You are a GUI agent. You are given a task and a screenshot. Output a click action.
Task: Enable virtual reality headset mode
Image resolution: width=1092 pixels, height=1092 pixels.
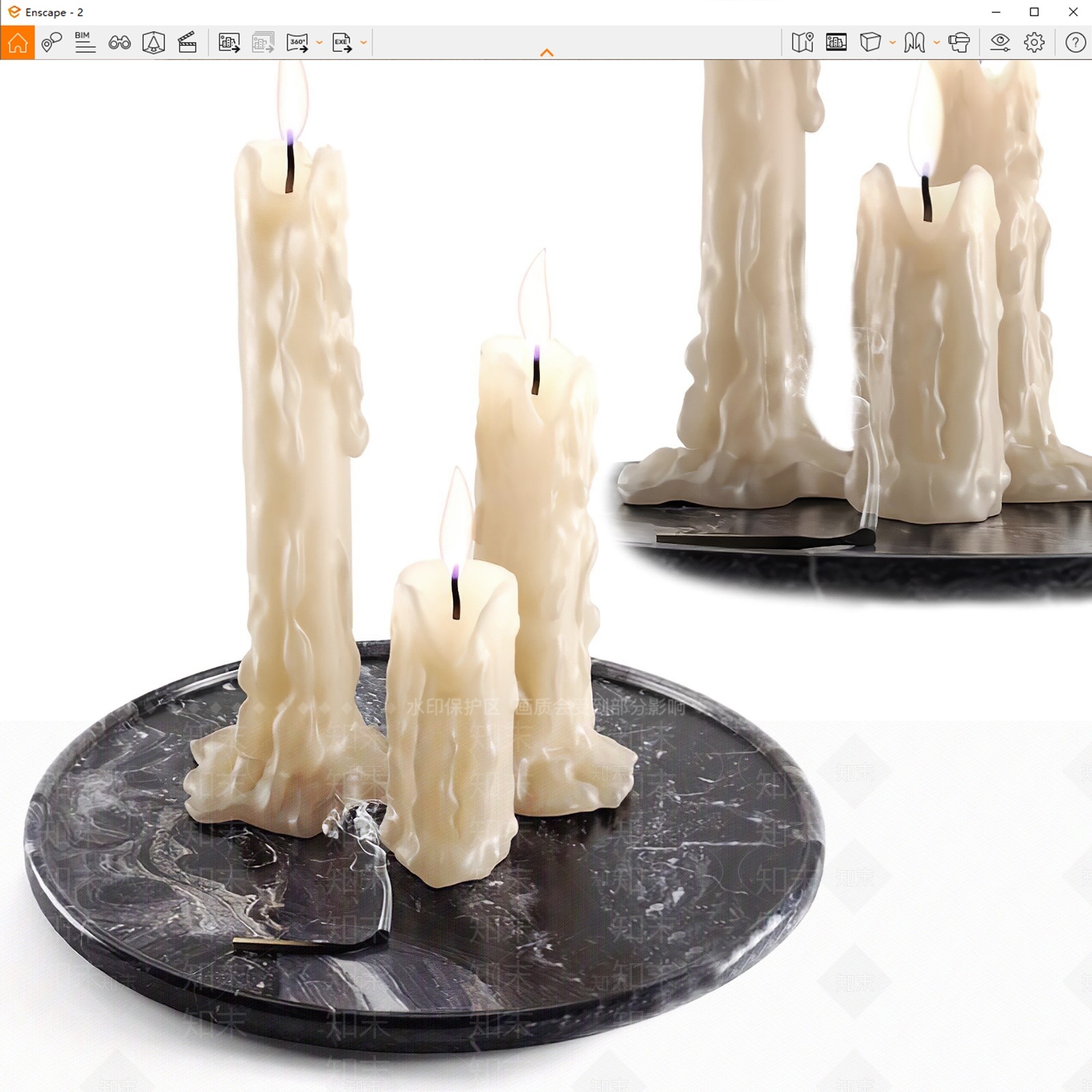click(959, 42)
